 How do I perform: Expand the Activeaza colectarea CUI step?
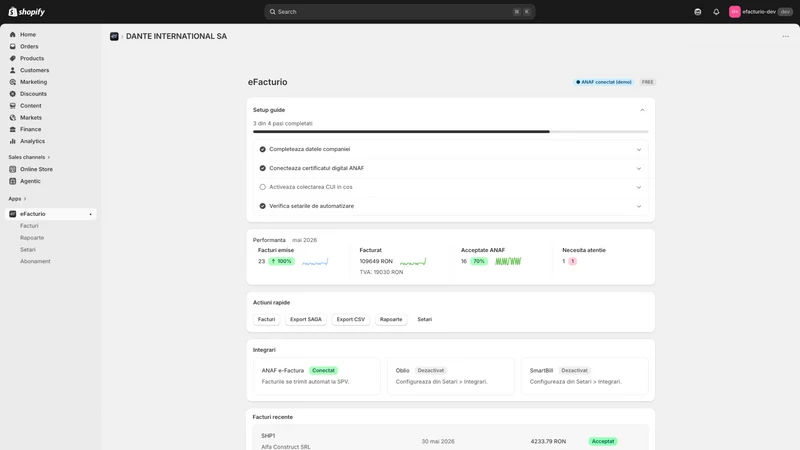[639, 187]
